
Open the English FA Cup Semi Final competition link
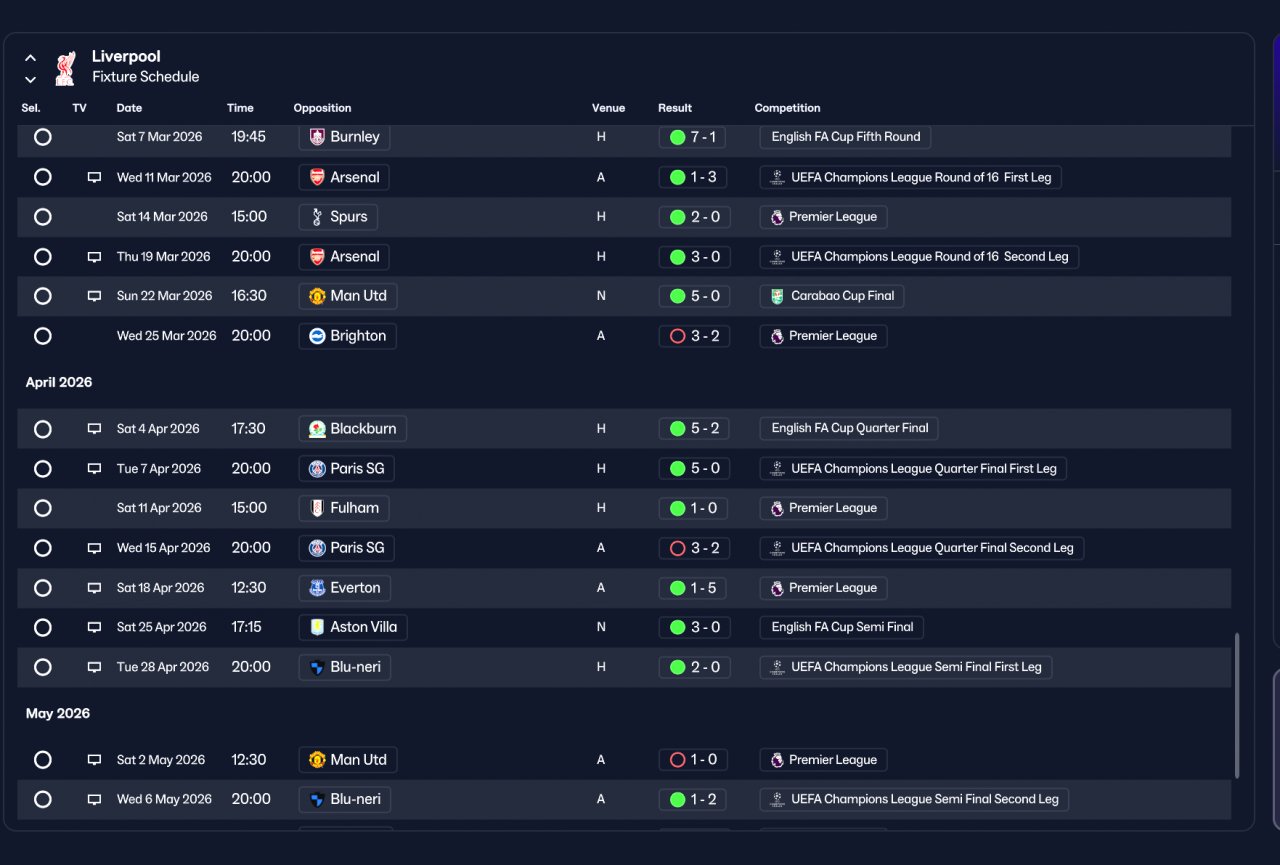point(841,627)
